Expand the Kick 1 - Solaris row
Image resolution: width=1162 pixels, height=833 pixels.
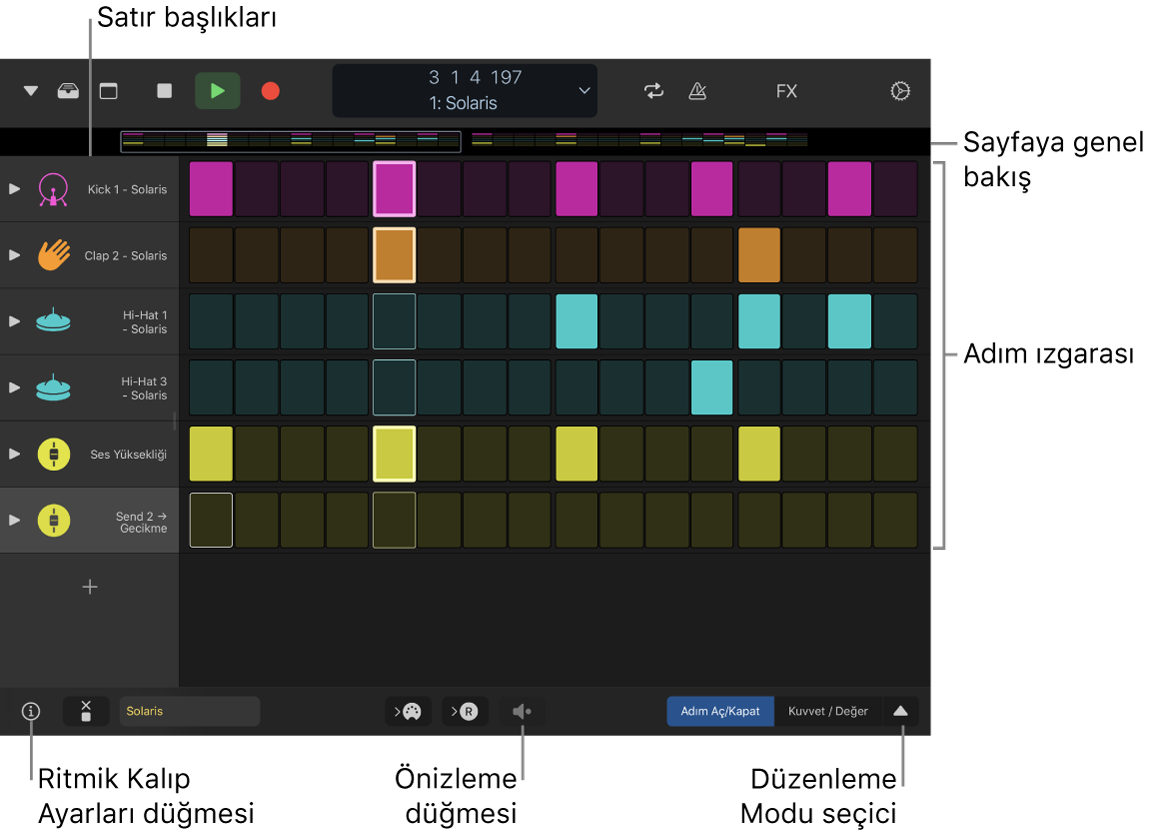pos(14,189)
